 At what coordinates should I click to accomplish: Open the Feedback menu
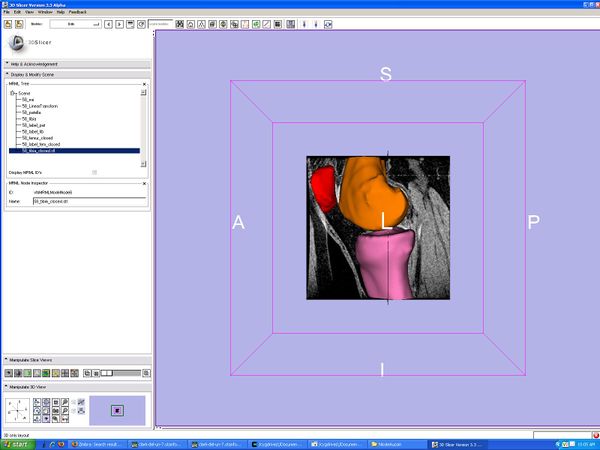tap(77, 11)
